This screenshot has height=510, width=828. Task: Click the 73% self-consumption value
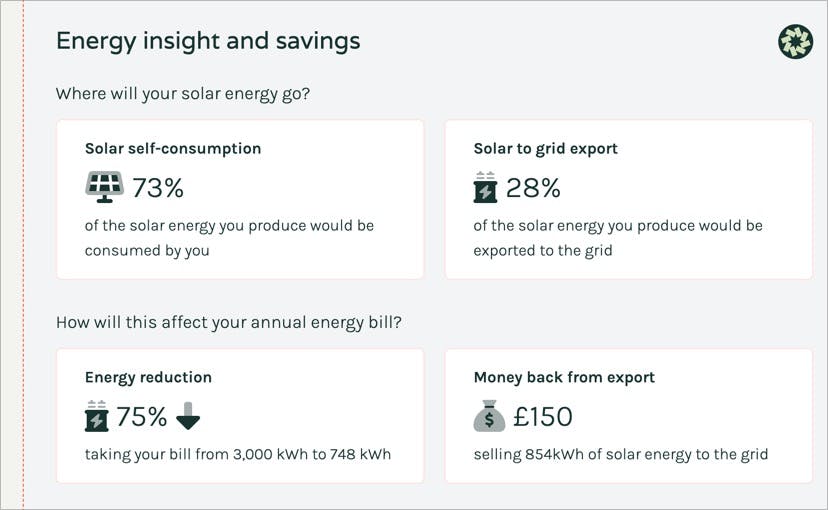coord(158,188)
